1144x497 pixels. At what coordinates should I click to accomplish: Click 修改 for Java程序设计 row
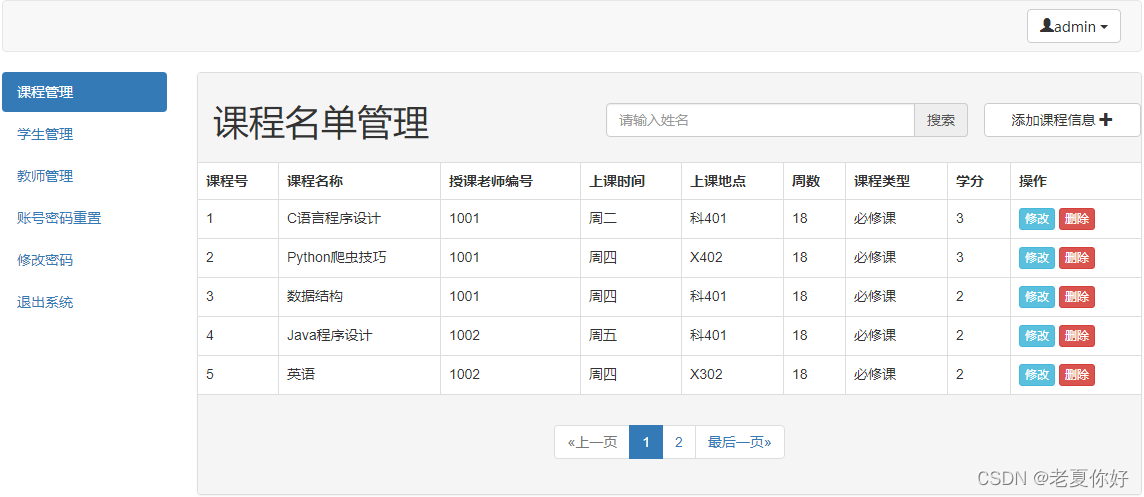coord(1037,336)
